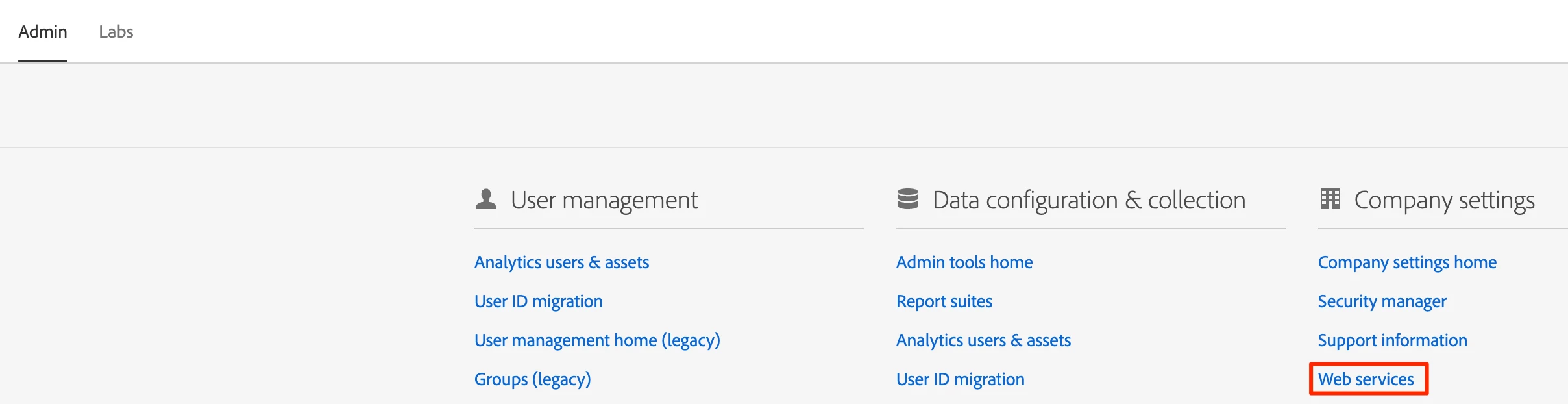Open the Groups (legacy) link

532,379
